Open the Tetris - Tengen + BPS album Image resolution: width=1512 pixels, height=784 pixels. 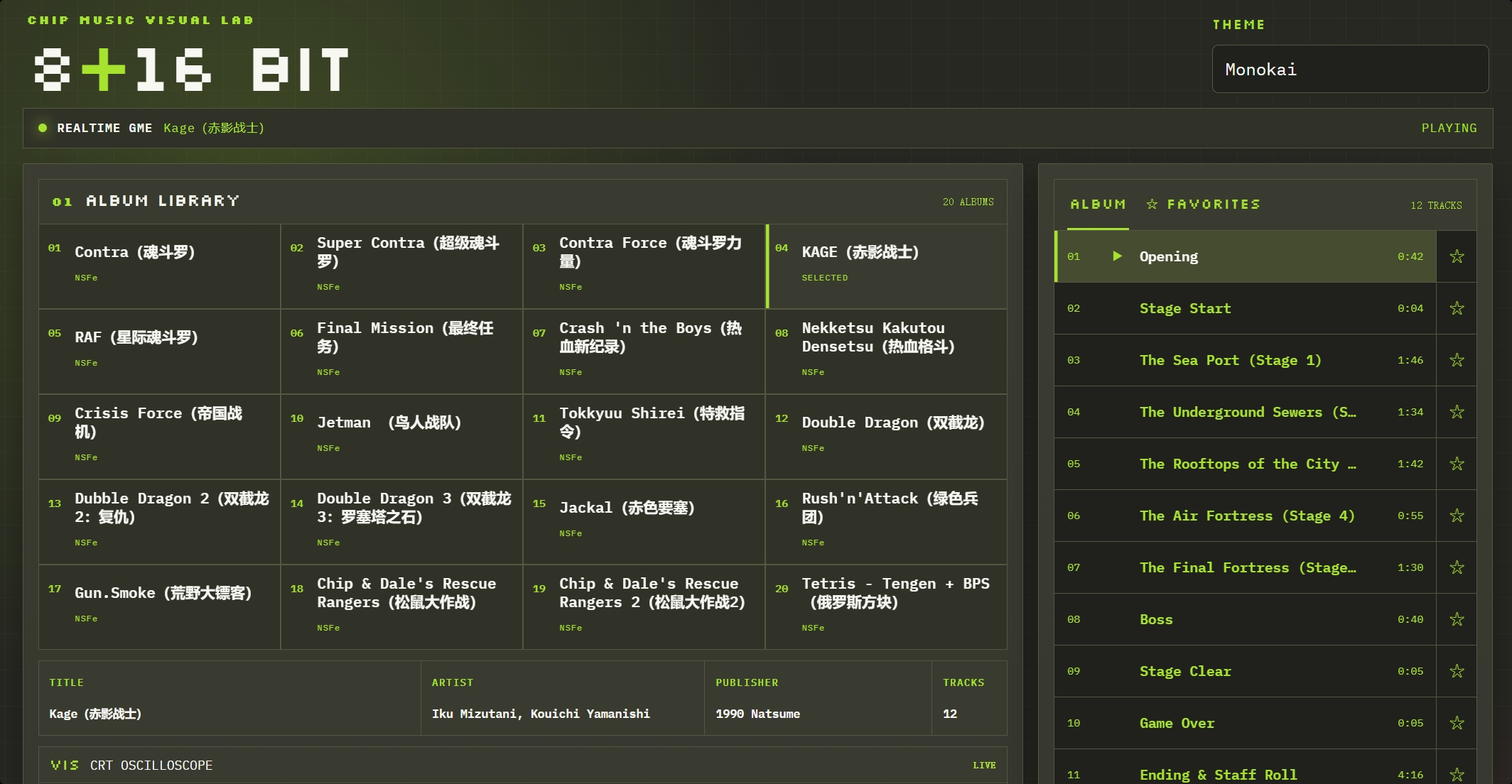887,607
